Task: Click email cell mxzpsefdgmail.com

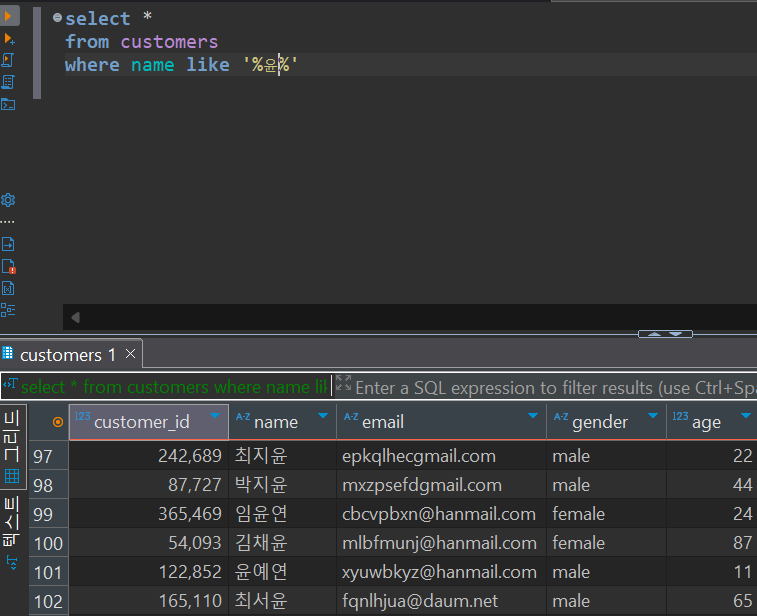Action: coord(441,485)
